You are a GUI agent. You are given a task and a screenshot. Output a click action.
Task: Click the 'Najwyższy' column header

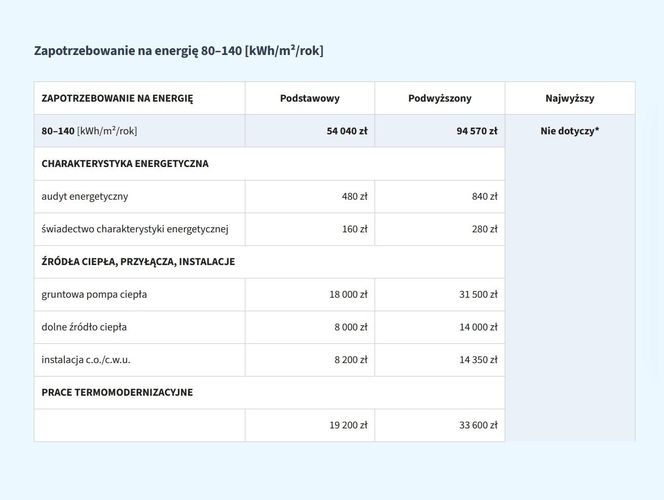(570, 98)
